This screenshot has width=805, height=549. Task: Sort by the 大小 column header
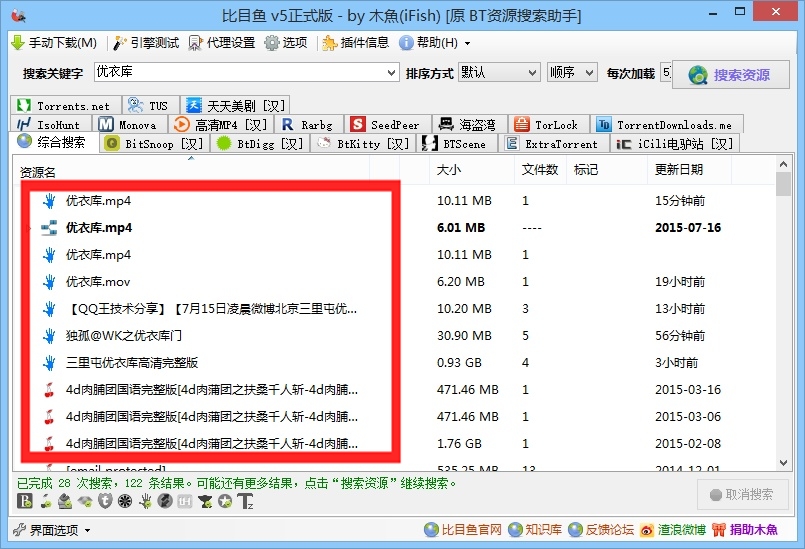click(x=471, y=170)
